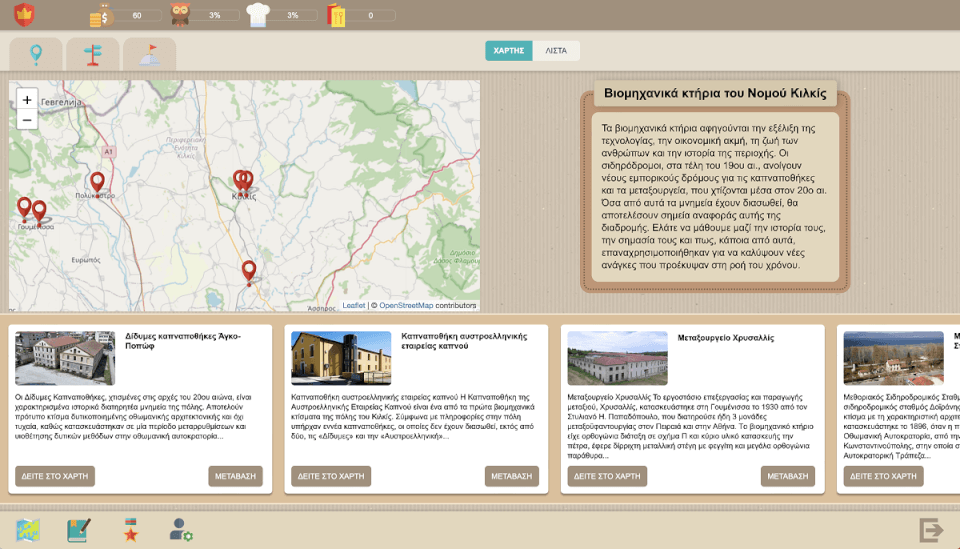Click the chef hat icon
The width and height of the screenshot is (960, 549).
pyautogui.click(x=258, y=15)
